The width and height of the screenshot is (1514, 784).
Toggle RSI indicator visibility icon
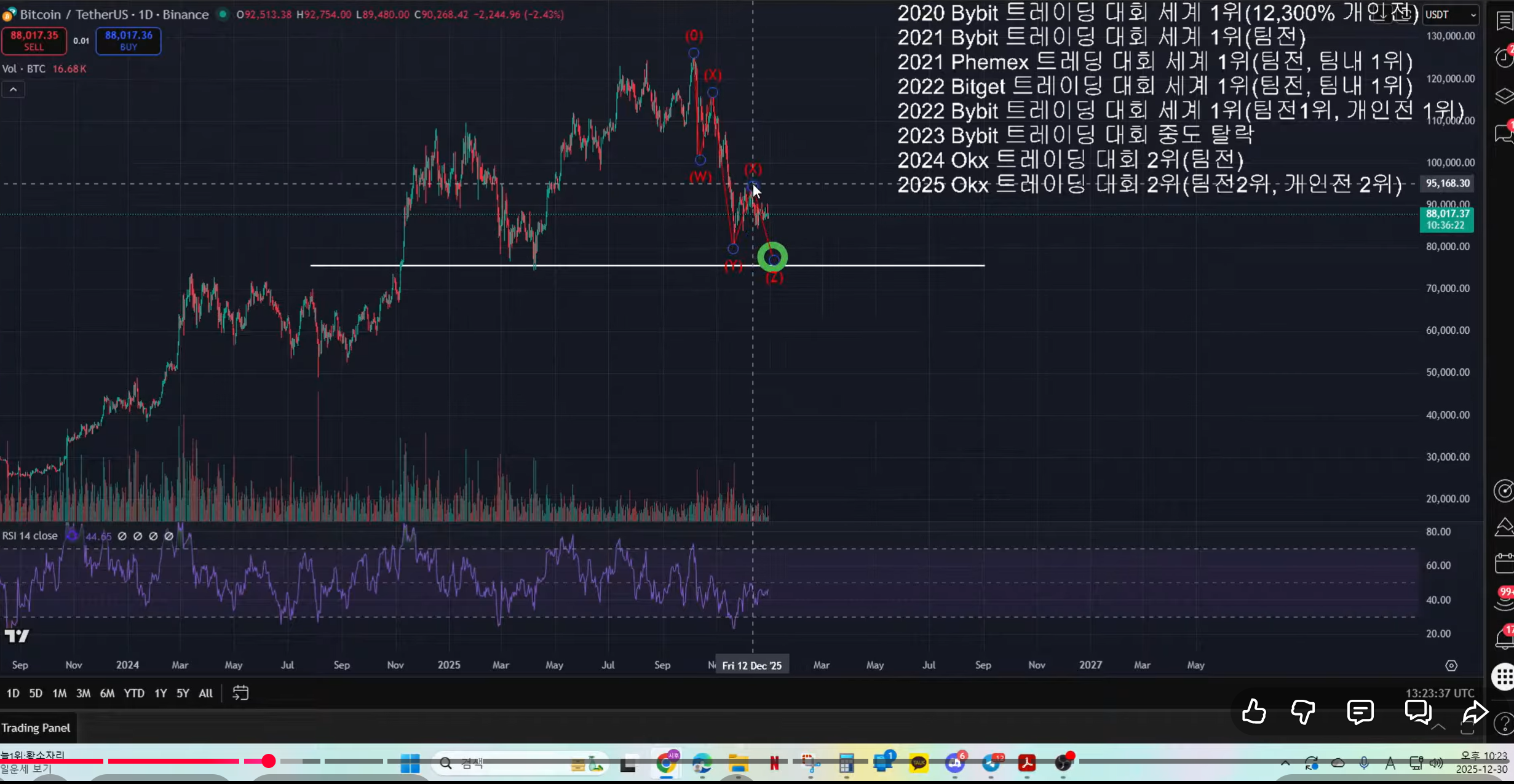click(72, 536)
